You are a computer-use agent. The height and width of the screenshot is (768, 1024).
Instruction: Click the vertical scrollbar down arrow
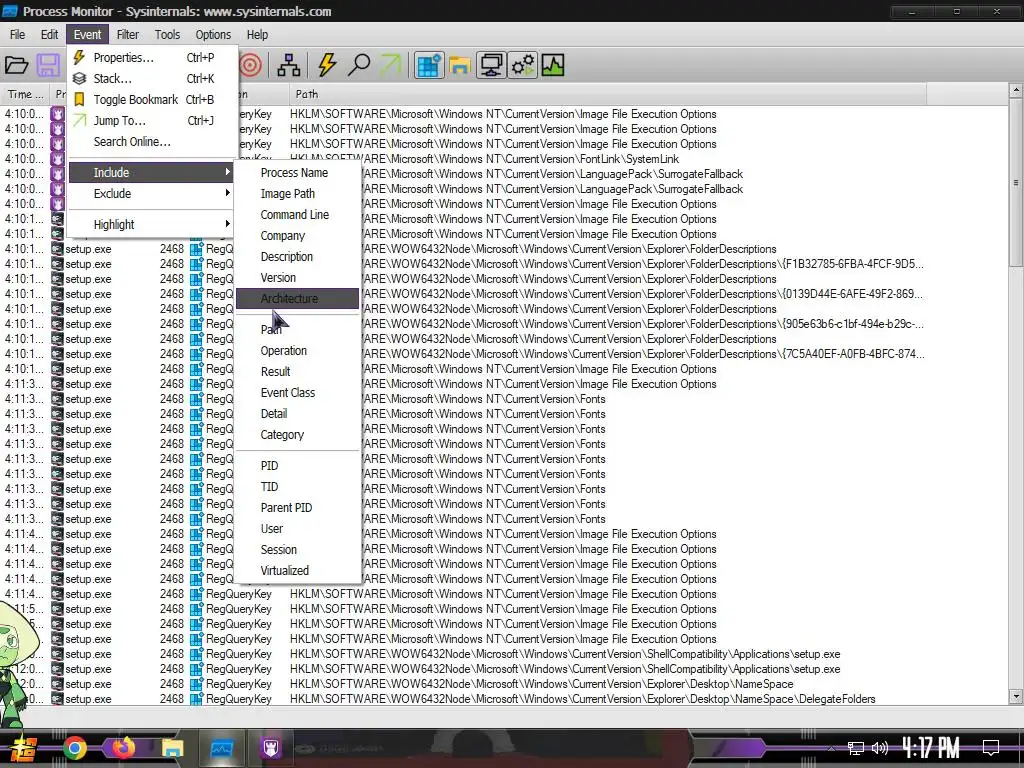tap(1016, 696)
